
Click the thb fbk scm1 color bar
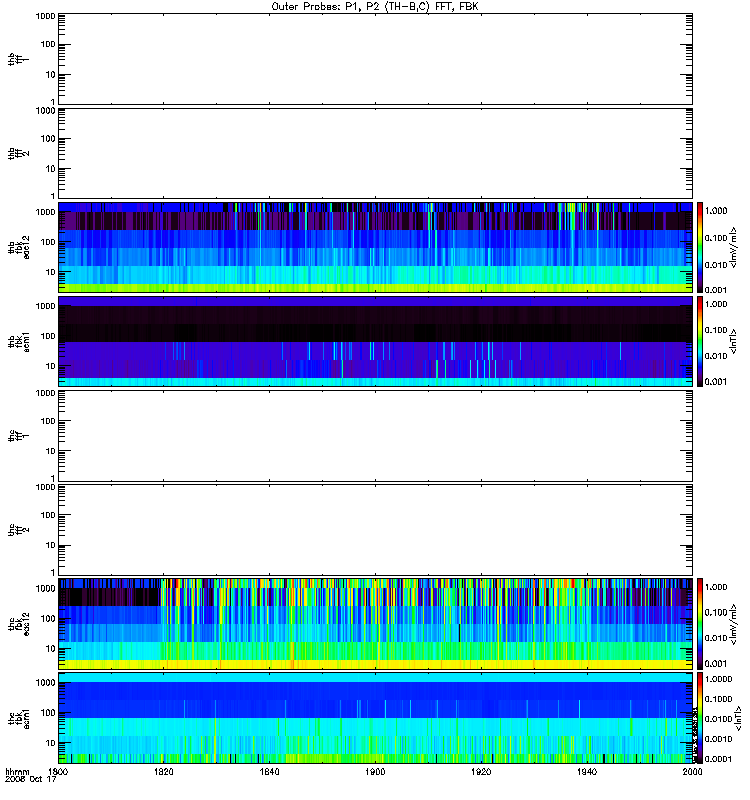(x=700, y=341)
